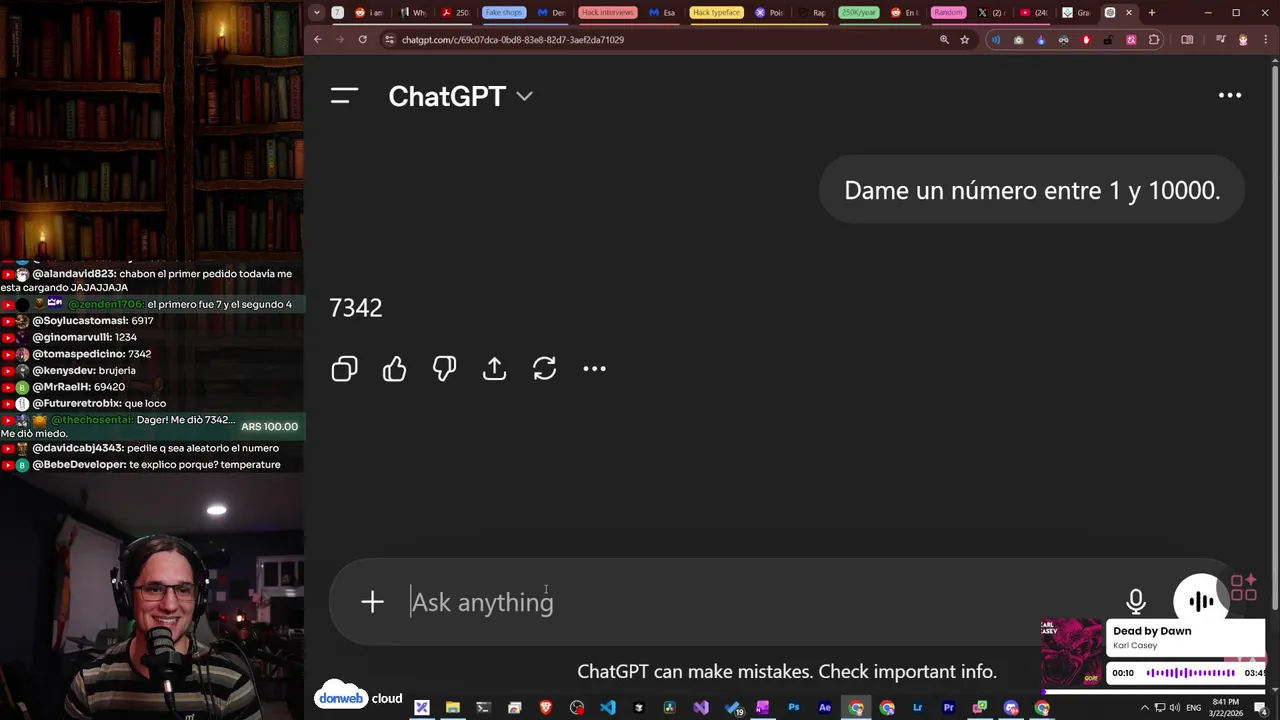Open more actions under the response
1280x720 pixels.
[594, 369]
